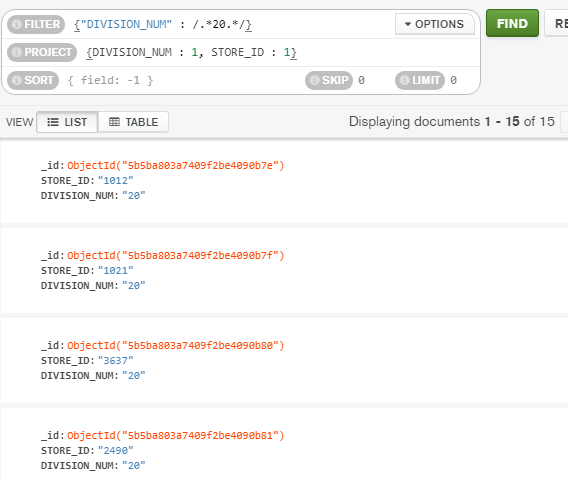Edit the PROJECT field text
This screenshot has height=483, width=568.
click(279, 52)
